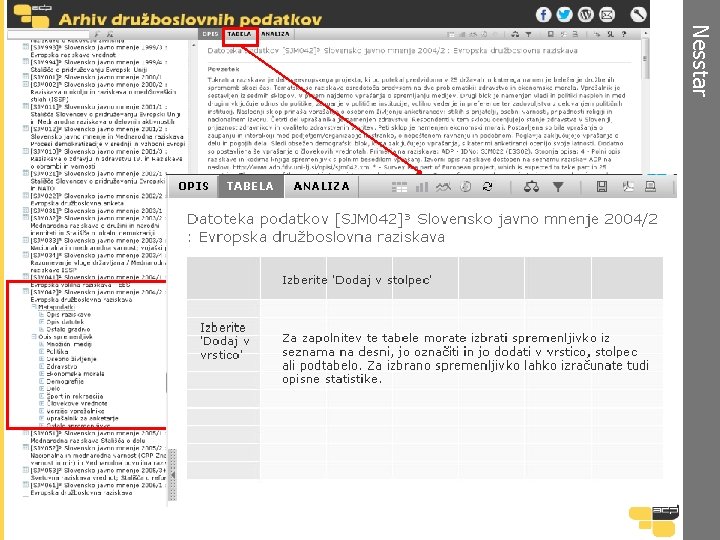Click the help question mark icon
This screenshot has width=720, height=540.
tap(624, 34)
